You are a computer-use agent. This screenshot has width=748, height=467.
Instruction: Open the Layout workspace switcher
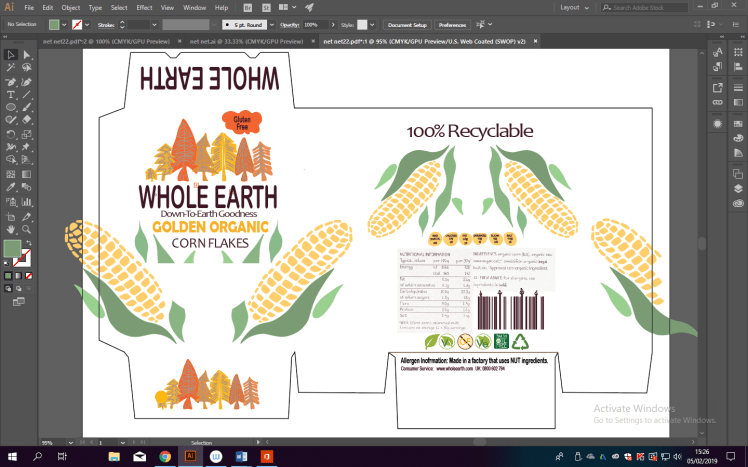(x=574, y=8)
